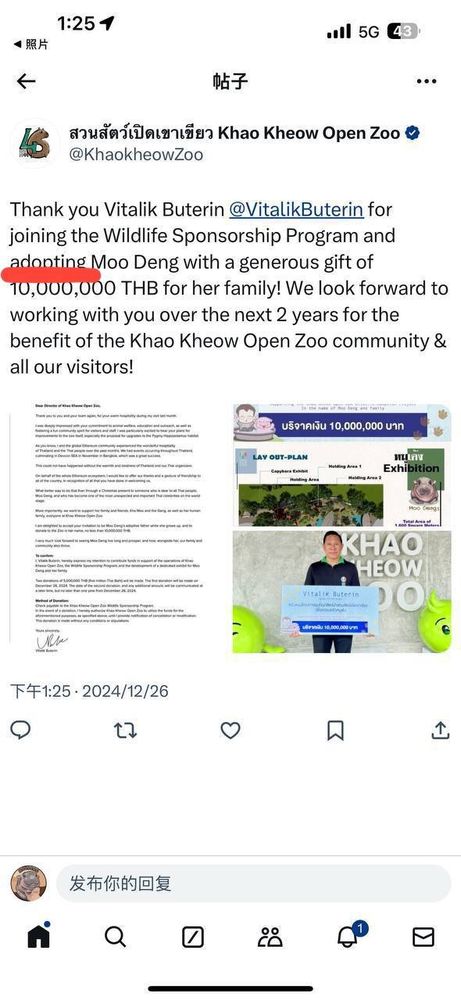Viewport: 461px width, 1000px height.
Task: Like the post with heart icon
Action: (x=230, y=730)
